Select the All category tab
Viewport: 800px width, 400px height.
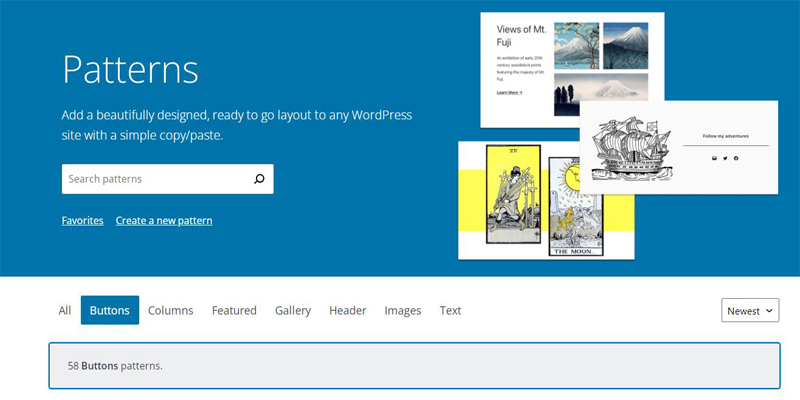[x=65, y=310]
